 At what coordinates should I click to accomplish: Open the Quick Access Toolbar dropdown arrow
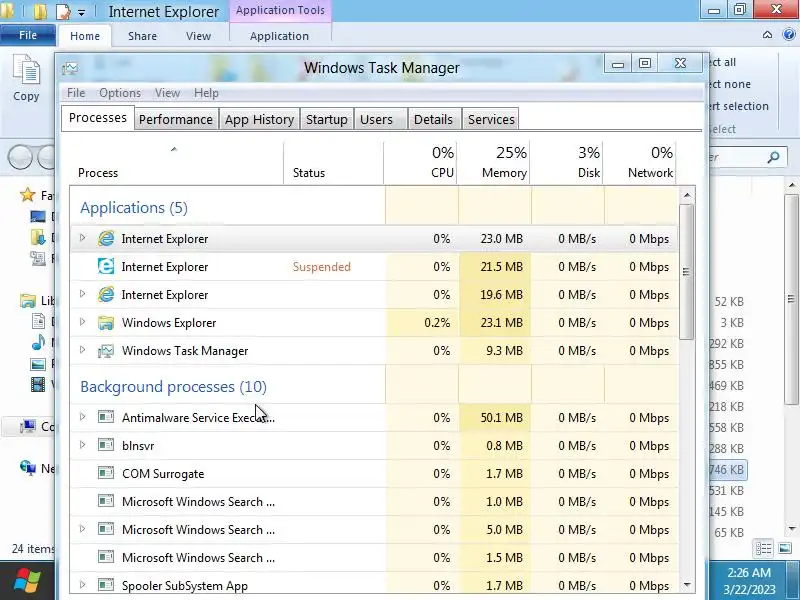82,12
